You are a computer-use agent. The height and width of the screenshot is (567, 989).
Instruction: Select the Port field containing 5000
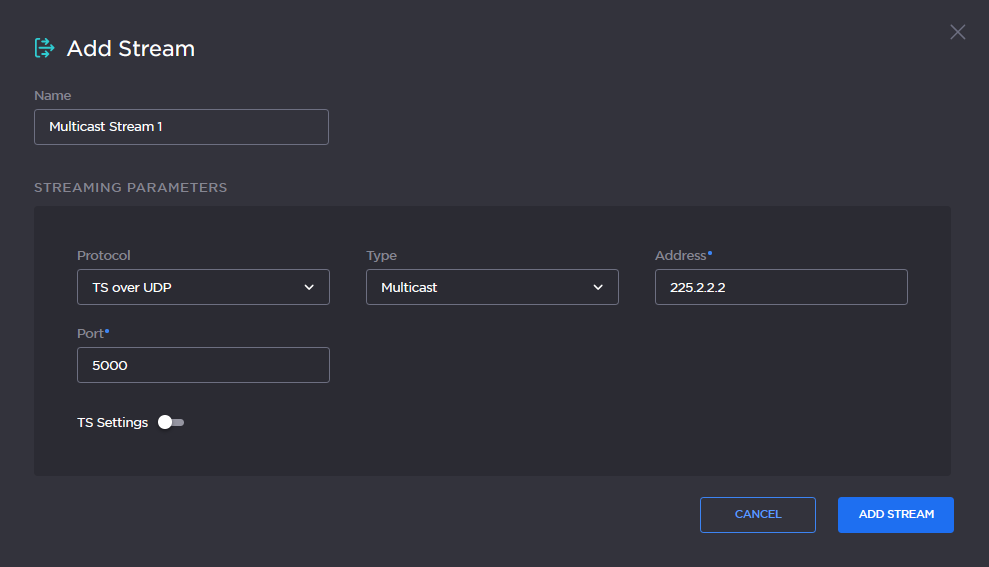click(x=203, y=365)
